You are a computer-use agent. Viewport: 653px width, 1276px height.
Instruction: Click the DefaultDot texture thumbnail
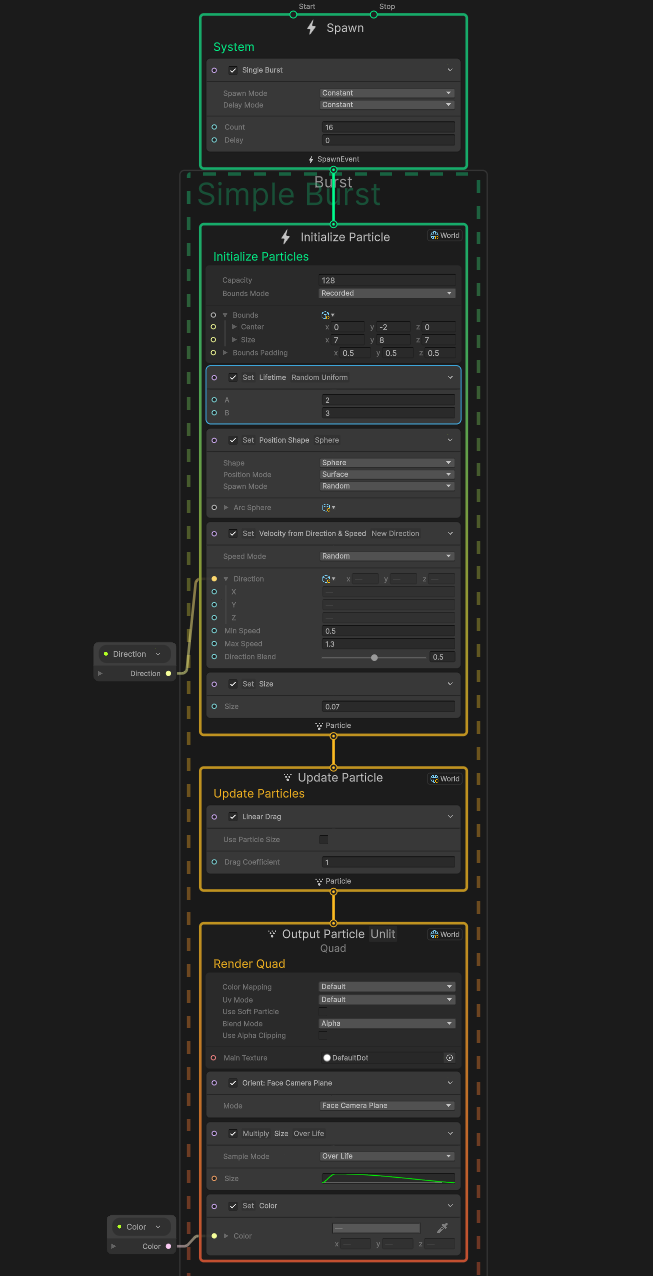pyautogui.click(x=327, y=1057)
